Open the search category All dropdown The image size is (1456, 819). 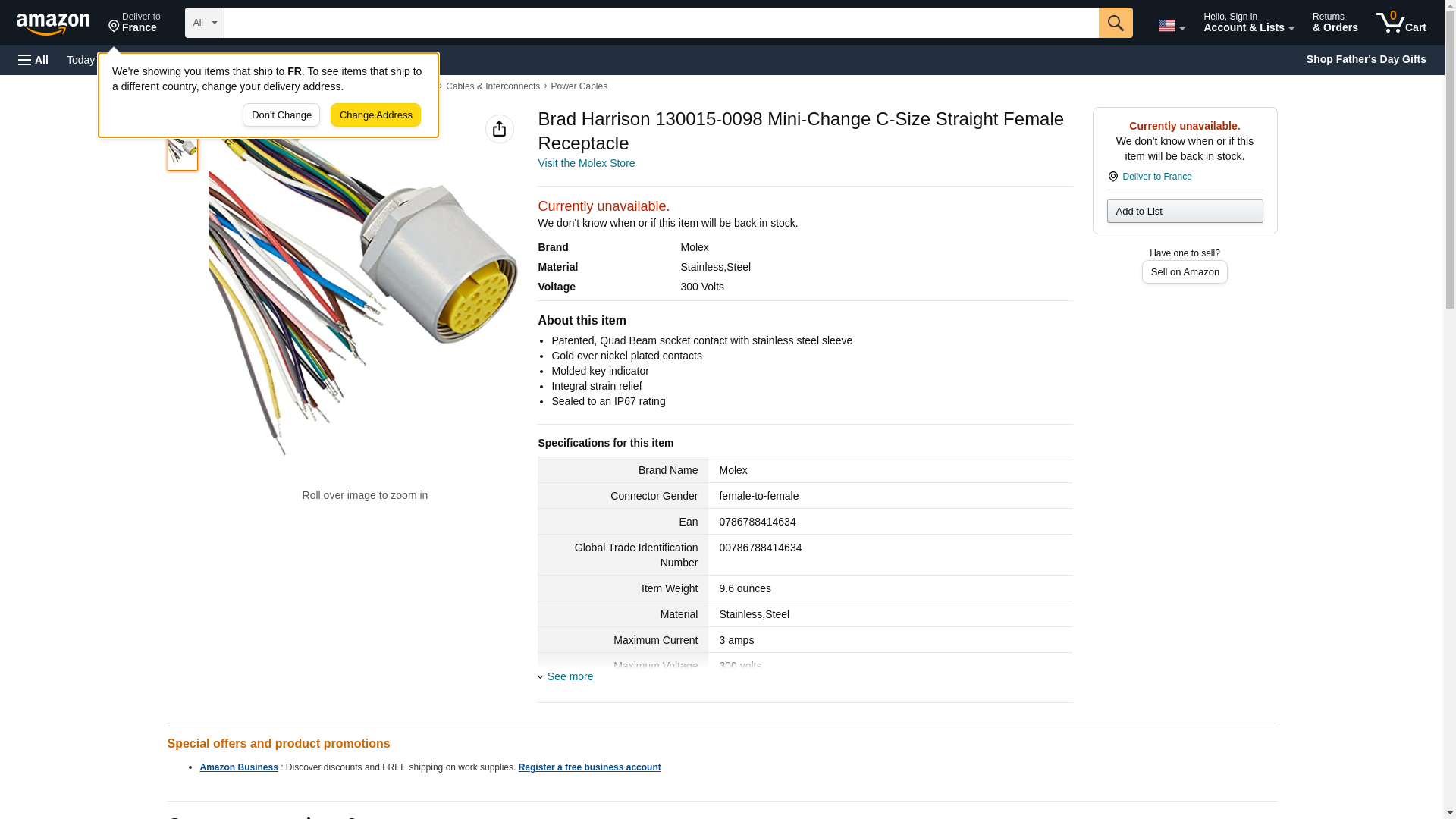tap(204, 23)
